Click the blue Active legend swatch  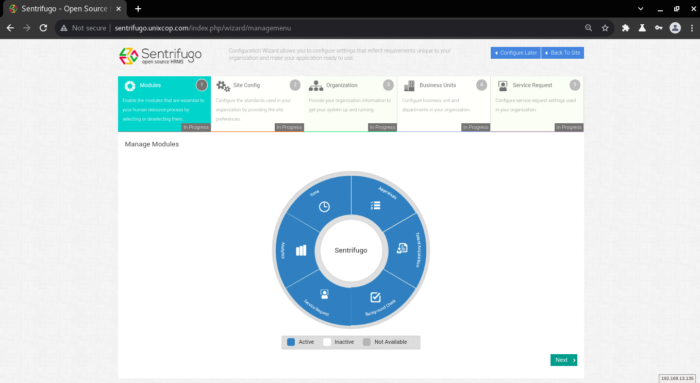pyautogui.click(x=291, y=342)
